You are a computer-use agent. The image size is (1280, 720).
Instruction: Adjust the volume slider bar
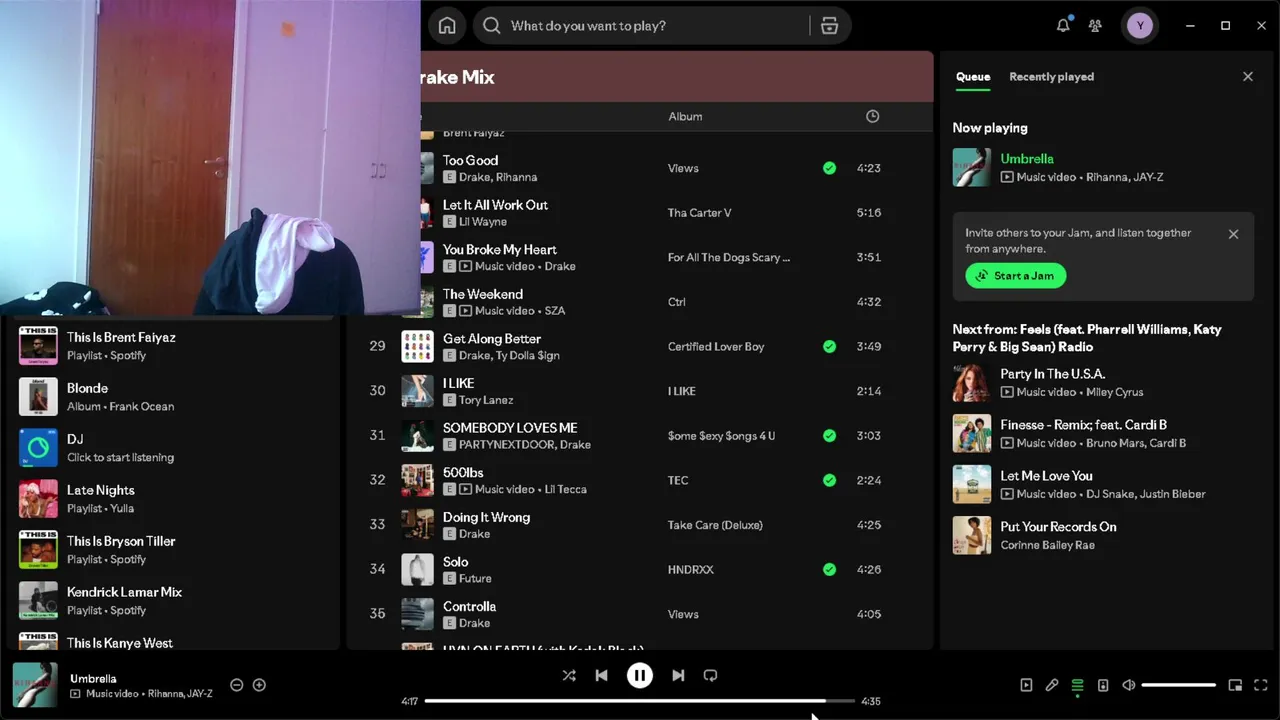point(1179,685)
